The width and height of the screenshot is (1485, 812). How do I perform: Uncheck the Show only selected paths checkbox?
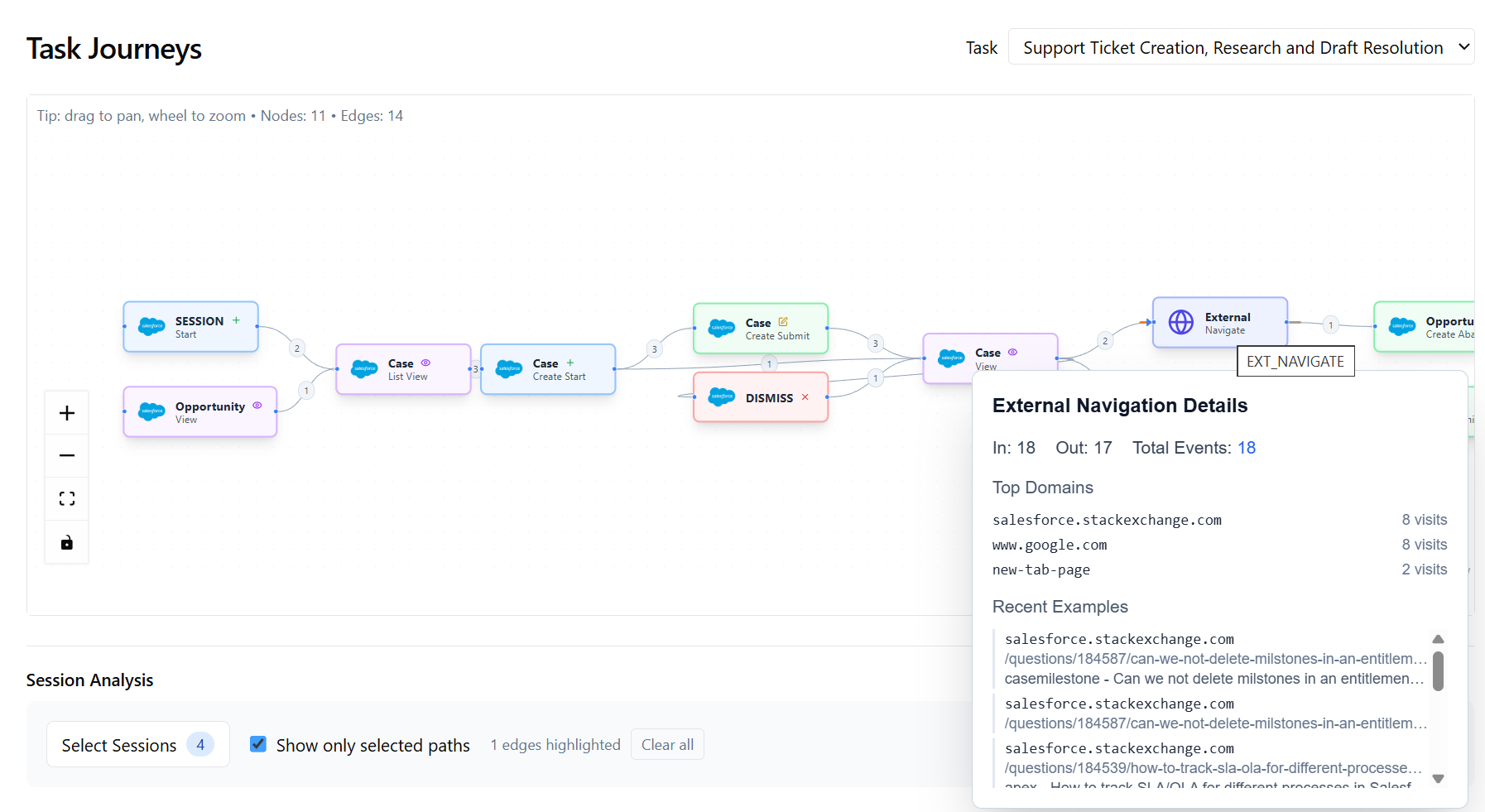pyautogui.click(x=258, y=744)
